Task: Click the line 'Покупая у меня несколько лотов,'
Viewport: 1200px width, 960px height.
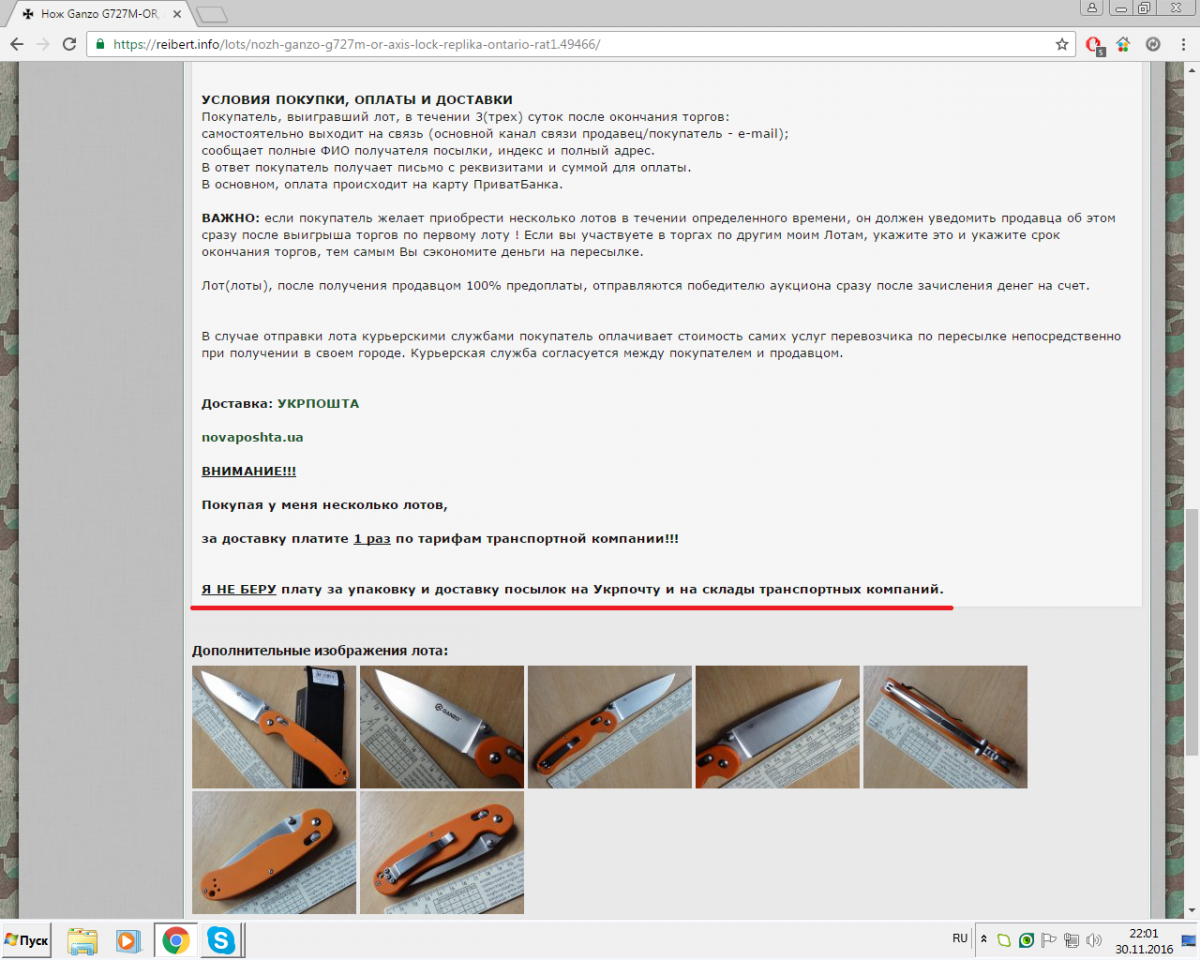Action: click(325, 505)
